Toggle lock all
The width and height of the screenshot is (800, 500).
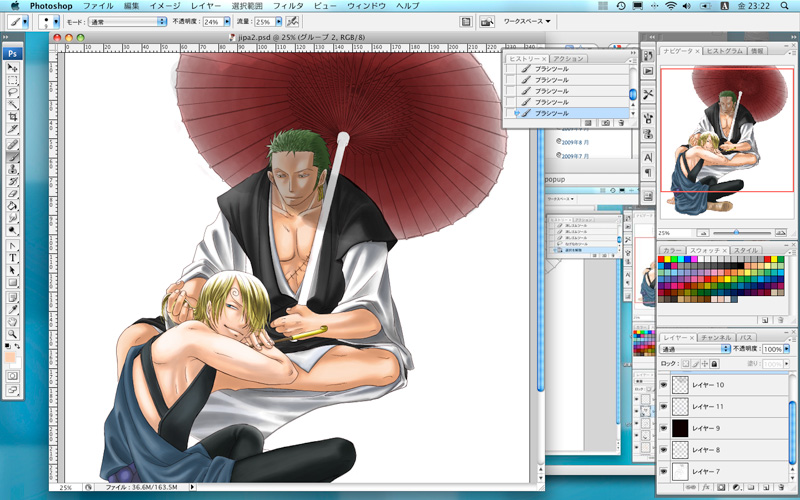715,364
